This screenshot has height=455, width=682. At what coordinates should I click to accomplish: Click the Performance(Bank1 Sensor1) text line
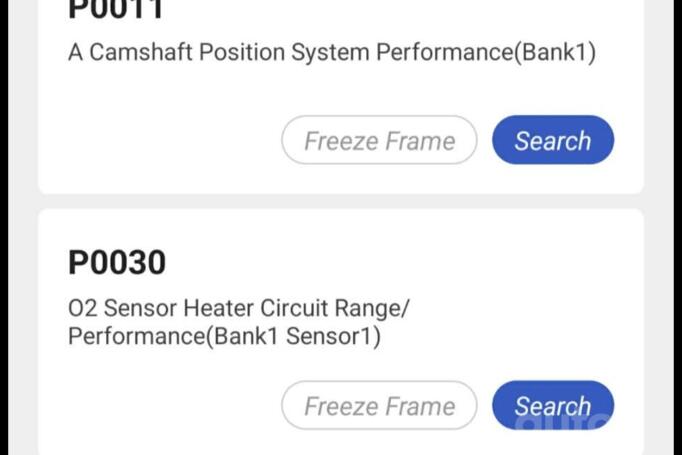coord(224,336)
